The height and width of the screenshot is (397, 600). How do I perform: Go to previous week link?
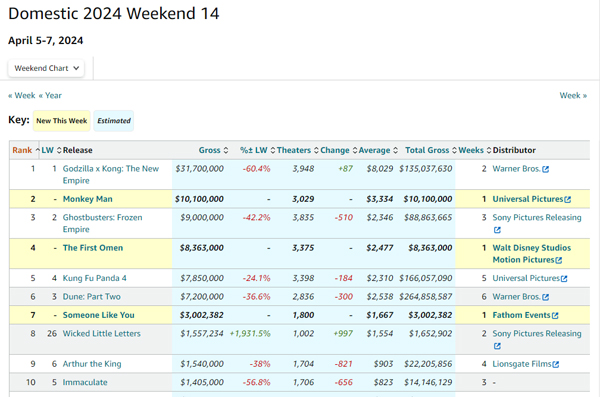click(x=22, y=95)
